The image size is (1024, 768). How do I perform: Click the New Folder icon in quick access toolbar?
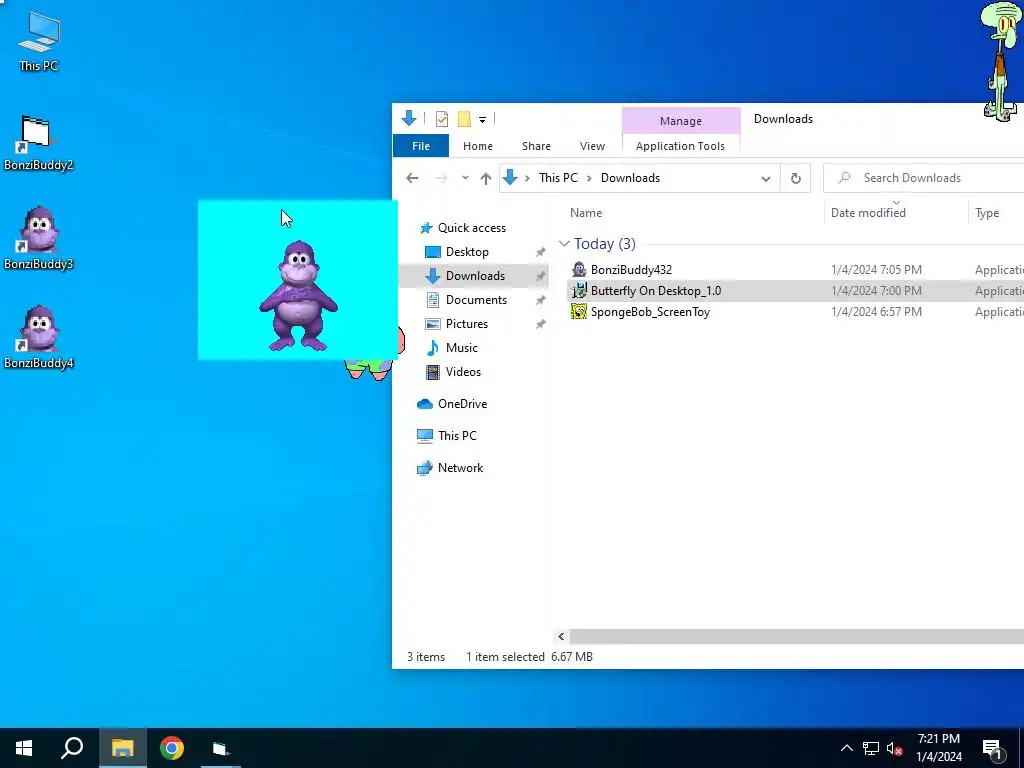(x=464, y=119)
